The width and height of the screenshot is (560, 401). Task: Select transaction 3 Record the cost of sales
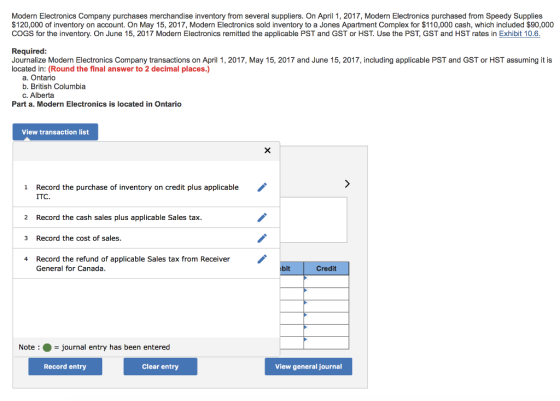(x=79, y=238)
